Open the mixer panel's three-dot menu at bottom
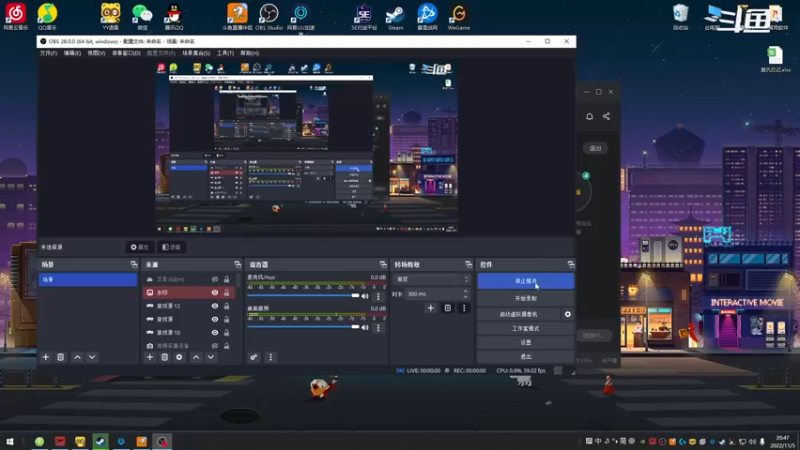 click(x=270, y=357)
